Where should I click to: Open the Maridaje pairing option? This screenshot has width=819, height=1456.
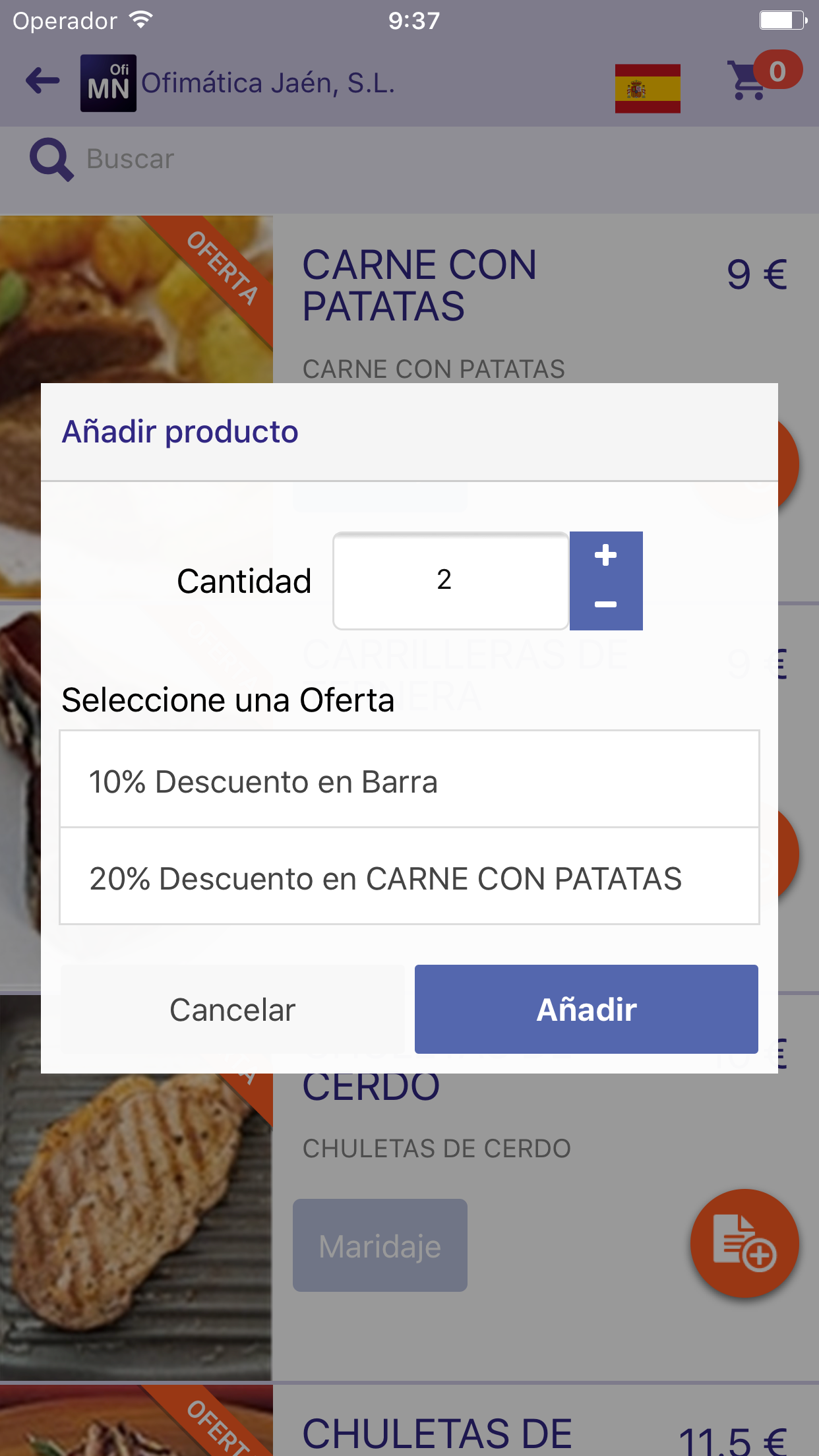tap(379, 1244)
